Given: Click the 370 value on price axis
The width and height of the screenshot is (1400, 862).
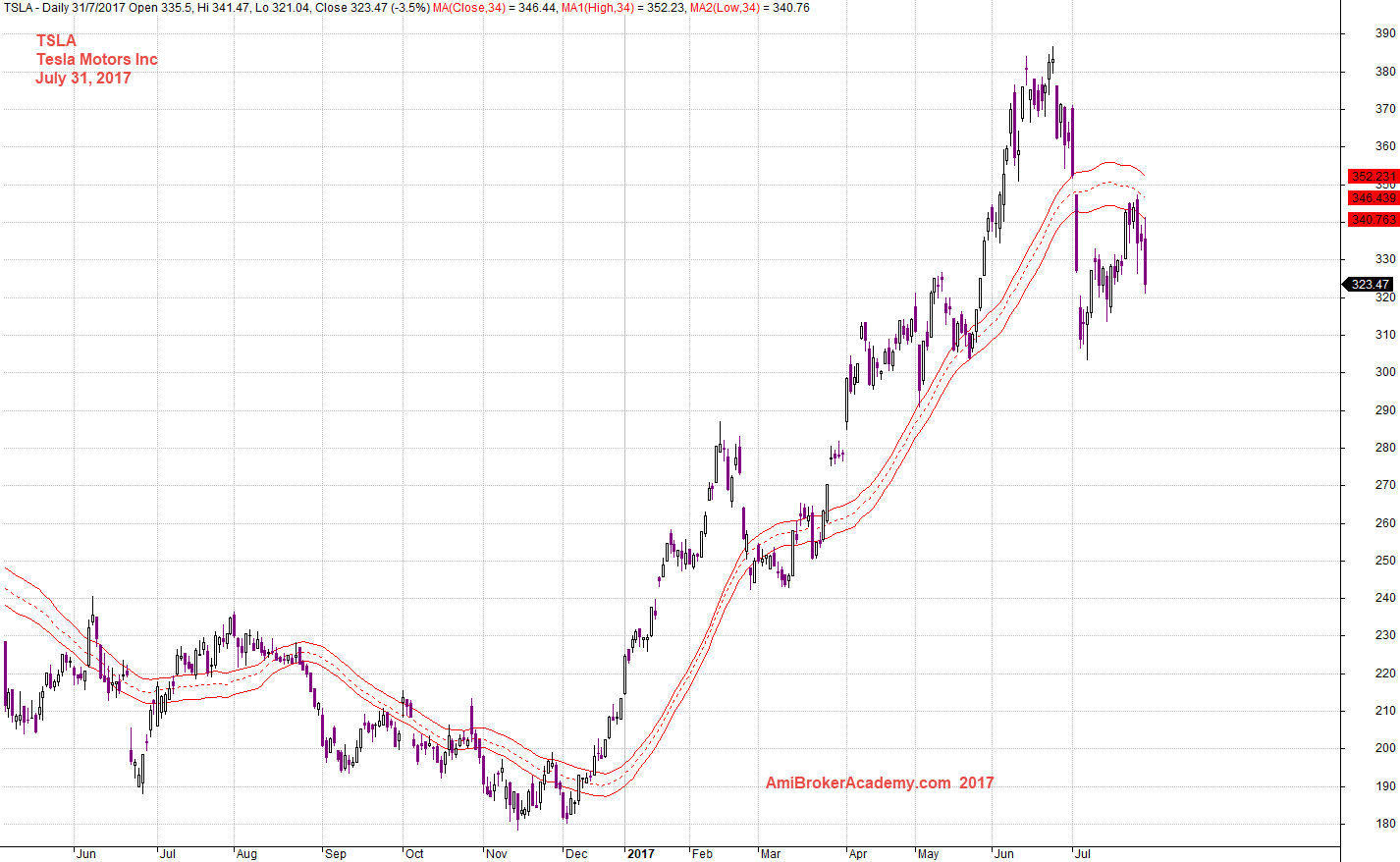Looking at the screenshot, I should (1385, 109).
